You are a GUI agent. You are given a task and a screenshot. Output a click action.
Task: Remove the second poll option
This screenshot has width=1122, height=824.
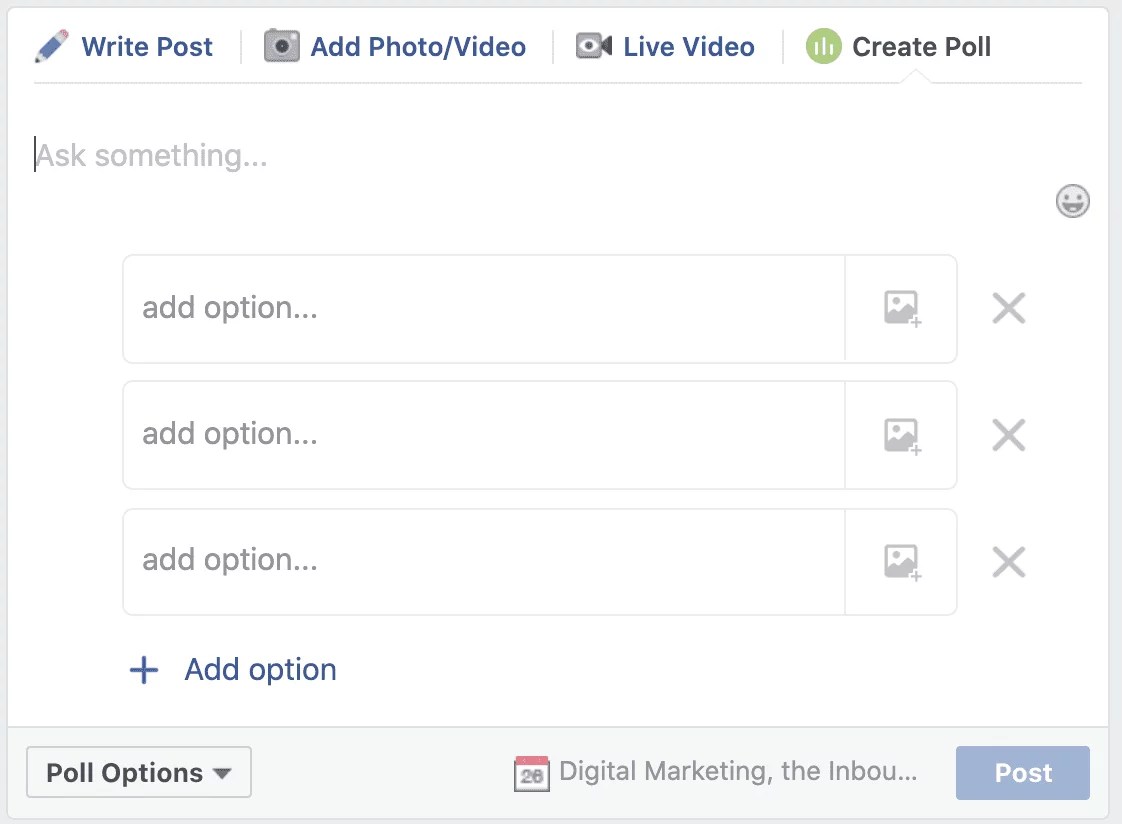coord(1009,435)
